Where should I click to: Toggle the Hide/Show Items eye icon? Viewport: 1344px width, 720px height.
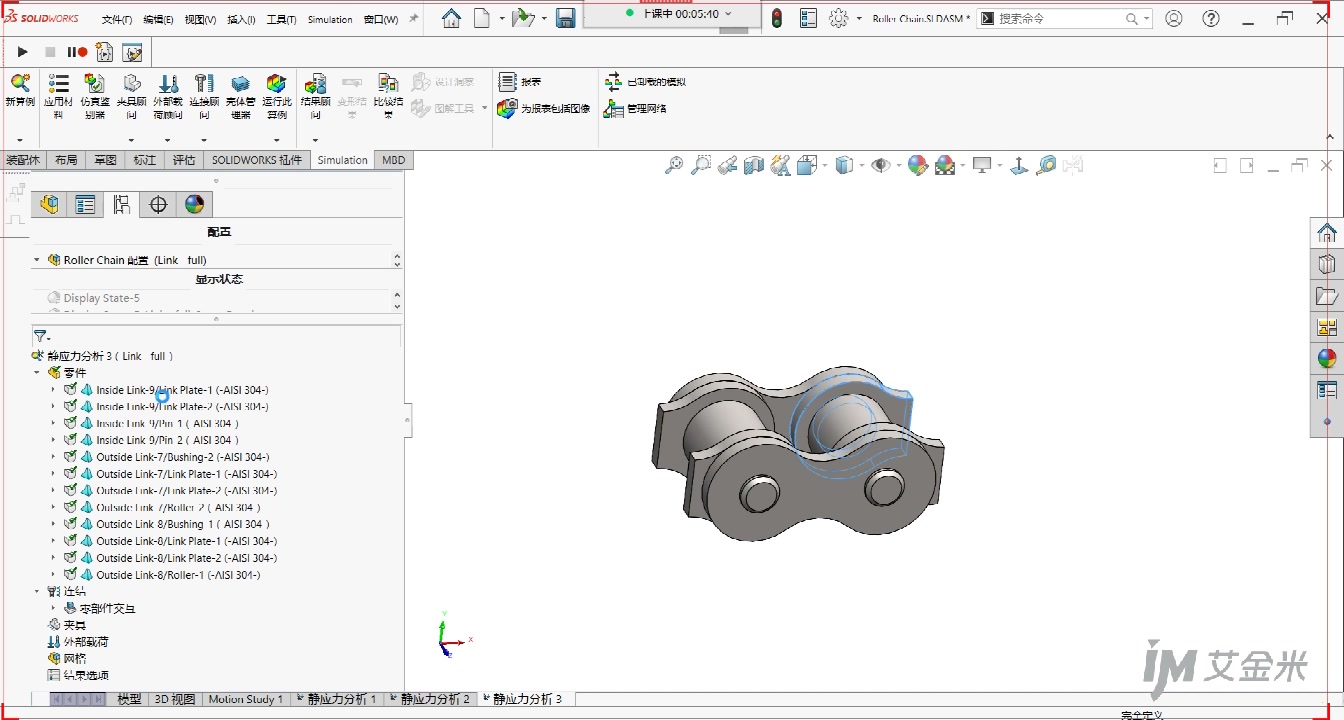(x=880, y=165)
